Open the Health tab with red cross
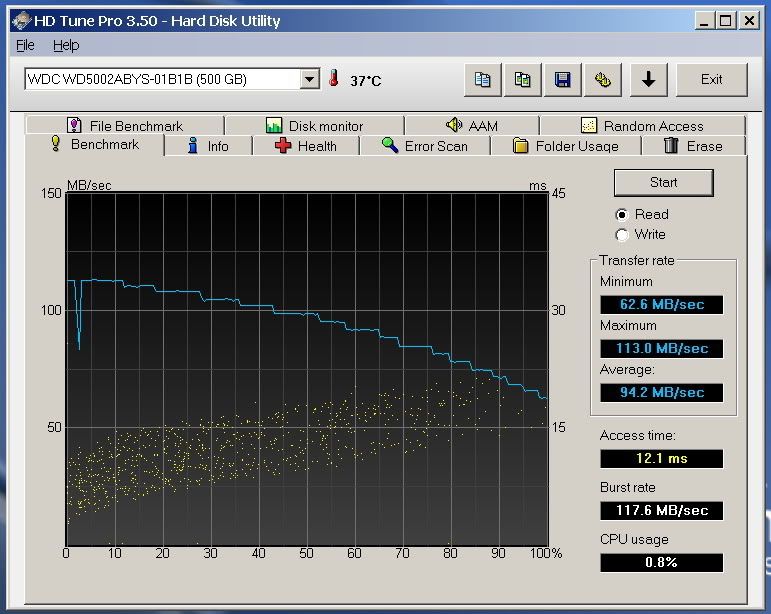Screen dimensions: 771x614 click(x=306, y=146)
